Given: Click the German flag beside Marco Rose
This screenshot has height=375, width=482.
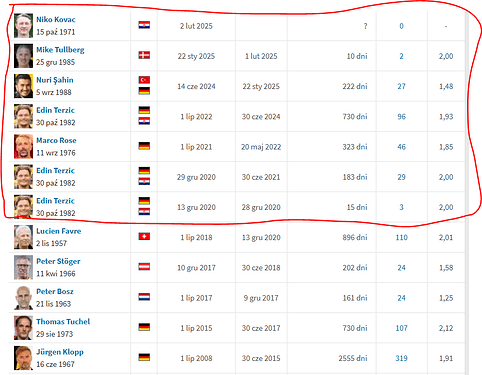Looking at the screenshot, I should tap(144, 146).
